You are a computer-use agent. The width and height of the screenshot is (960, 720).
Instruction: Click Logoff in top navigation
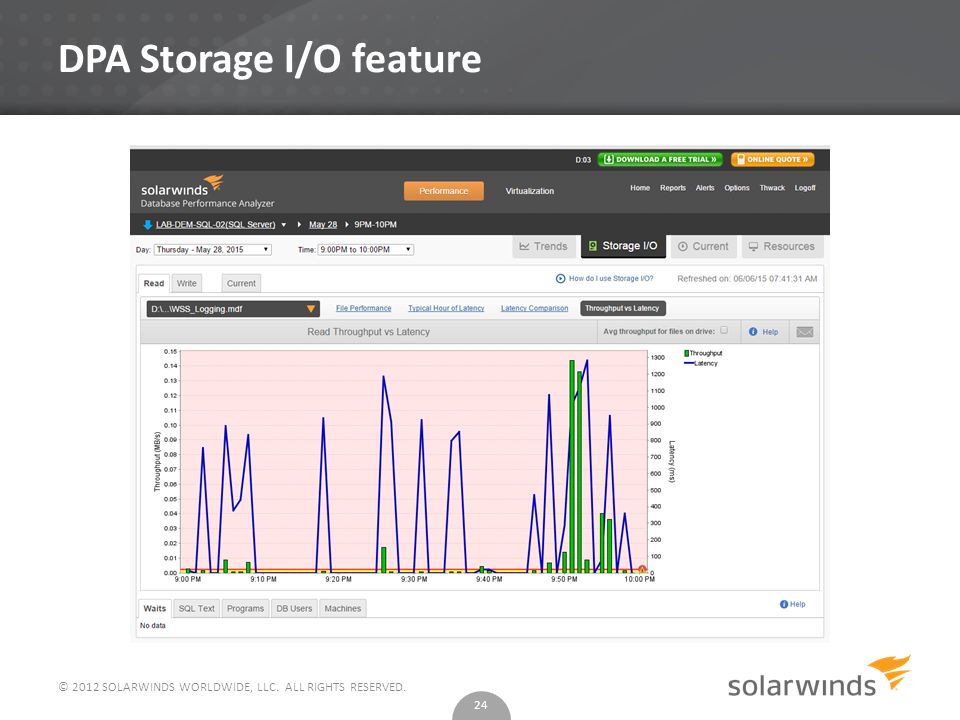(x=805, y=188)
